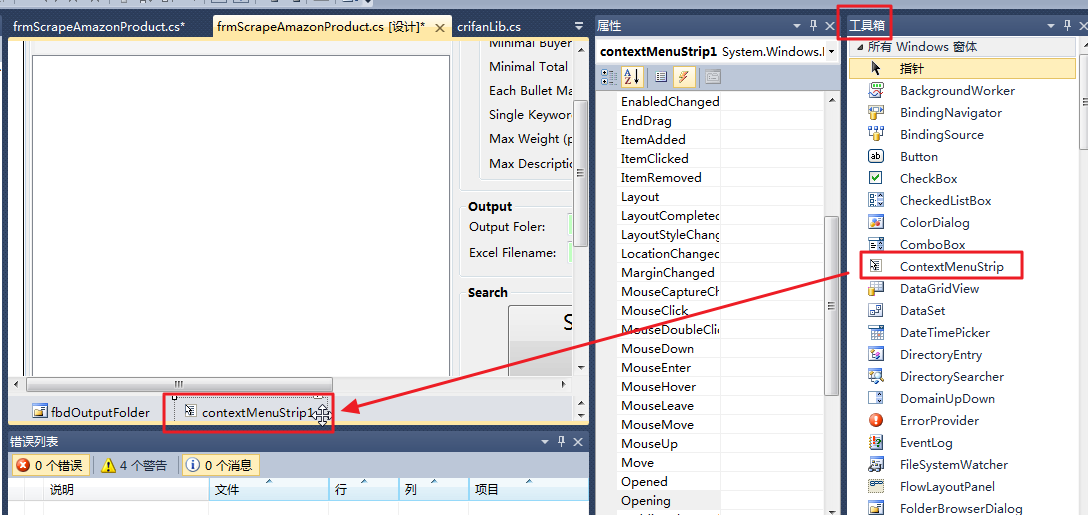The width and height of the screenshot is (1088, 515).
Task: Select the Opened event row
Action: click(x=720, y=482)
